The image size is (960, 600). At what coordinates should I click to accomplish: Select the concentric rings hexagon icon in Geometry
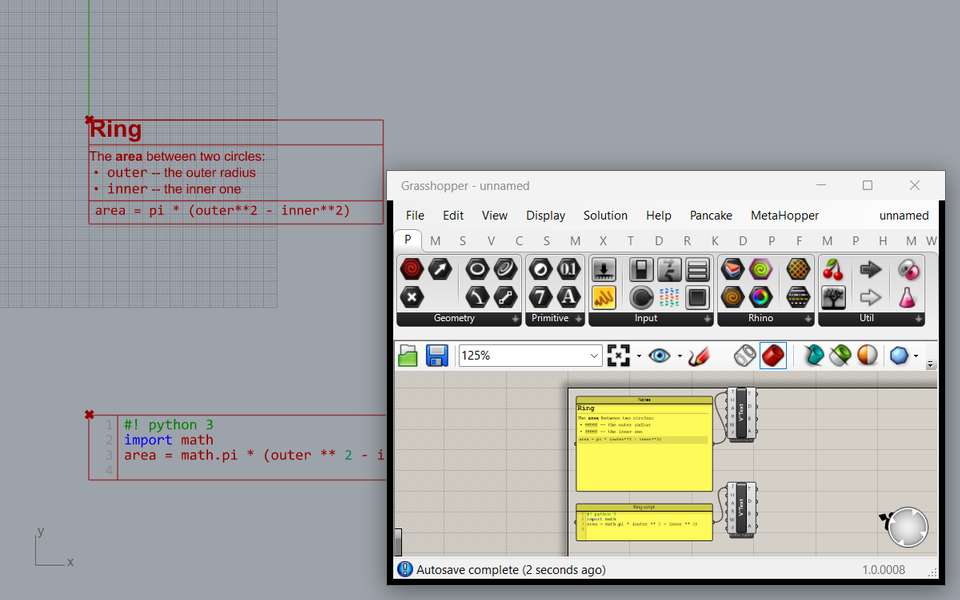tap(505, 269)
